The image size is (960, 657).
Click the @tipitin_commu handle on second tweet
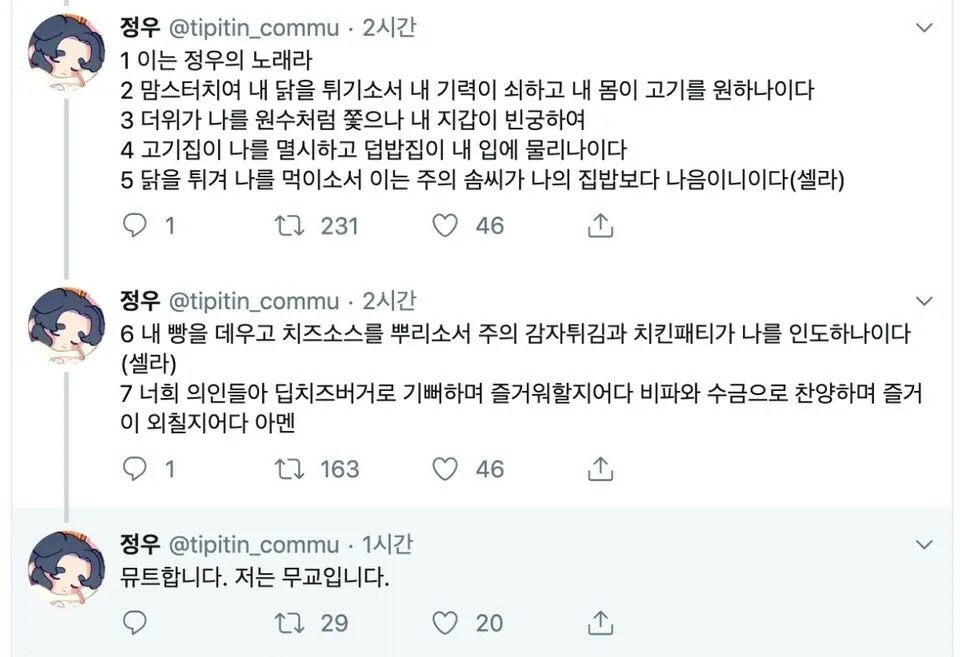252,300
